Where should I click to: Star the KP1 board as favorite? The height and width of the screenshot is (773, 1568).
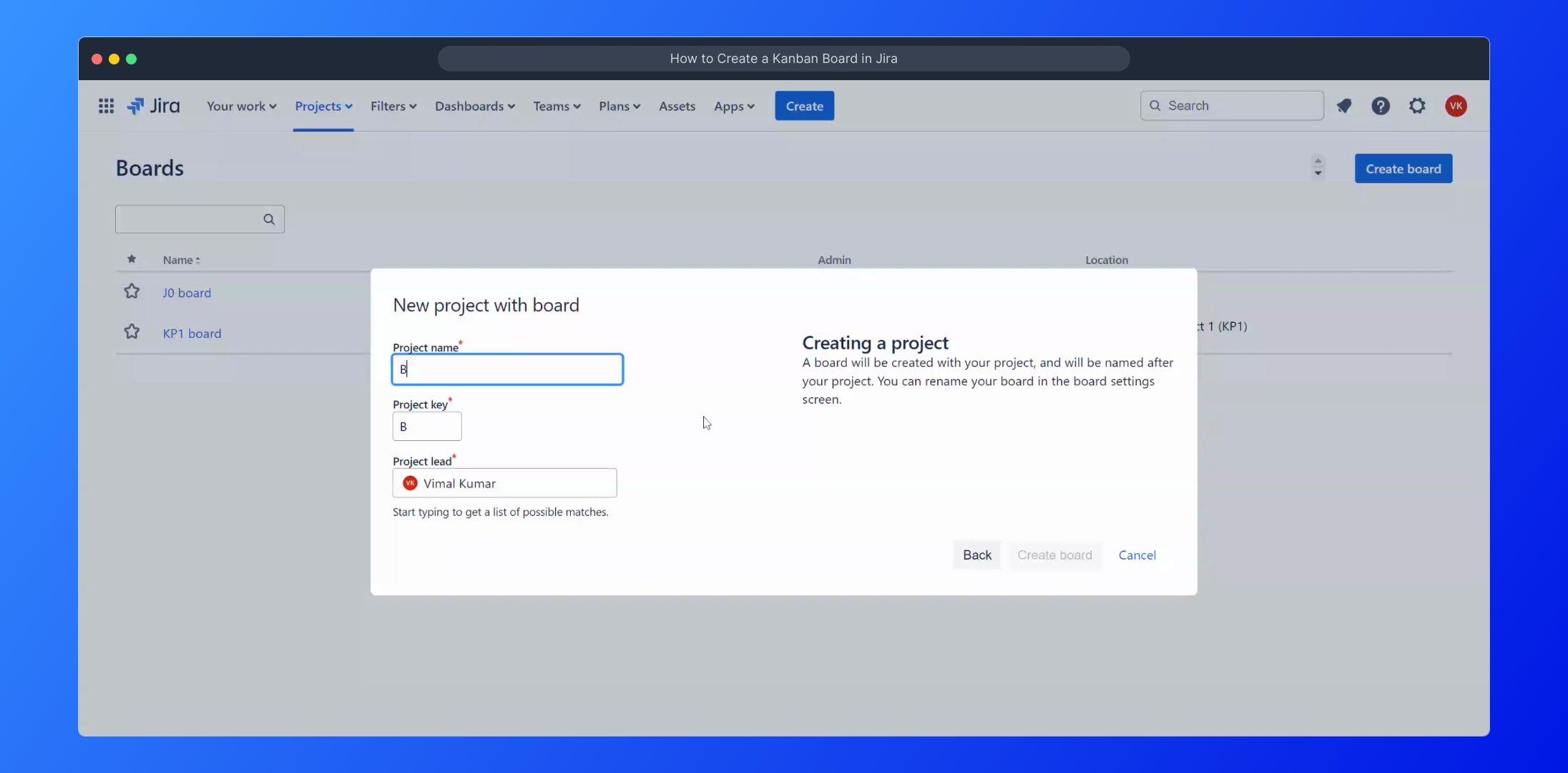[x=132, y=332]
